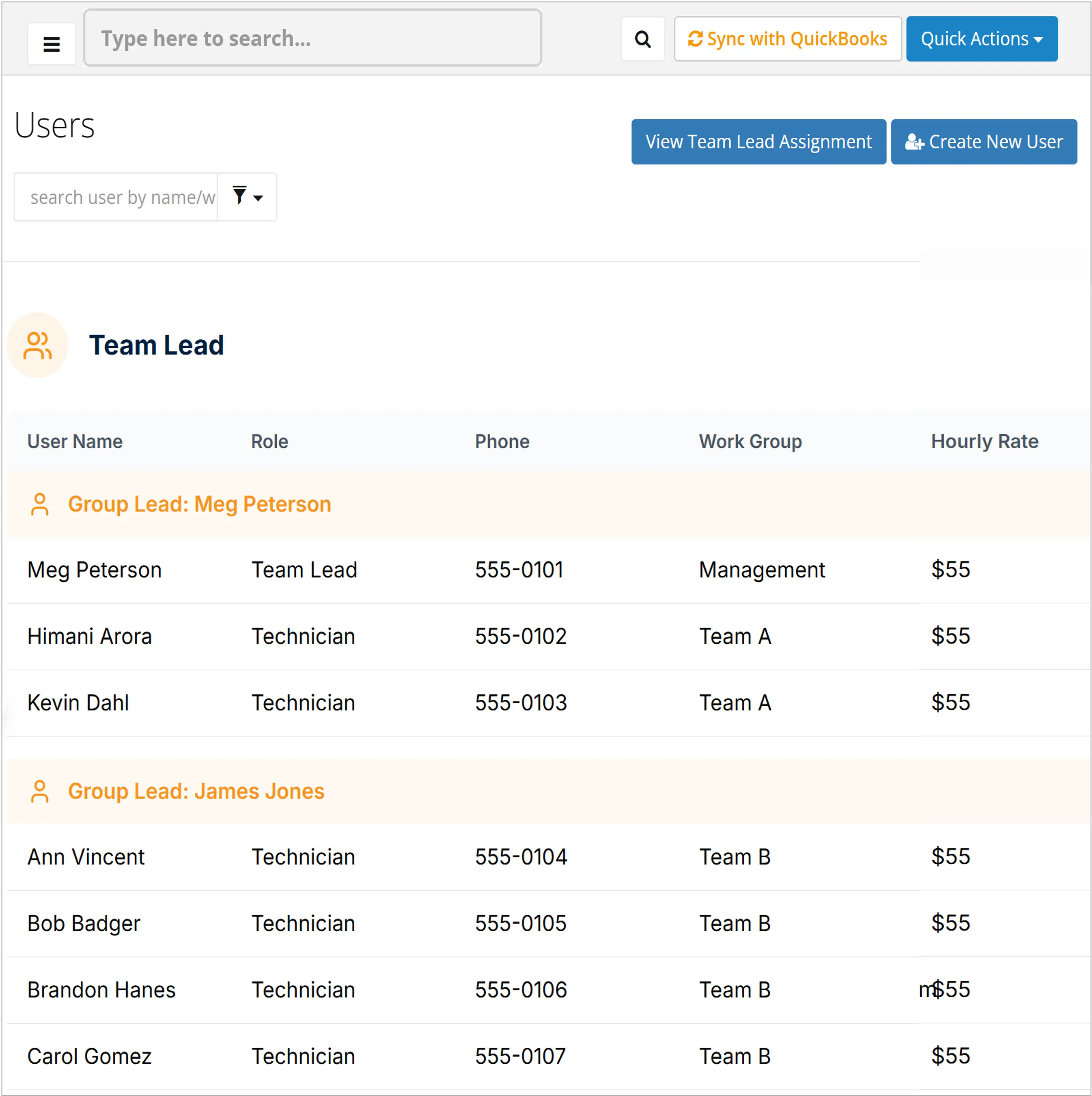Viewport: 1092px width, 1096px height.
Task: Open user Carol Gomez
Action: click(x=90, y=1056)
